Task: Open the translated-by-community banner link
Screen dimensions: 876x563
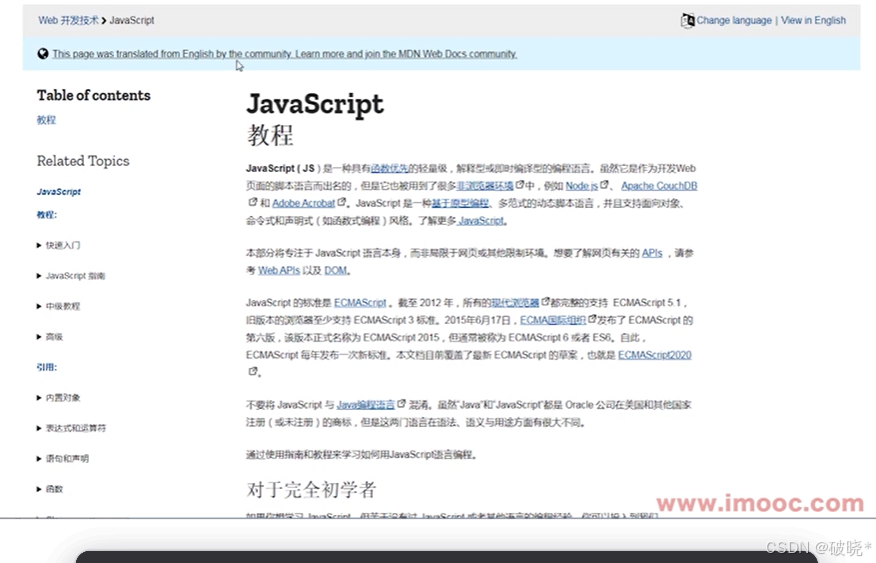Action: [284, 54]
